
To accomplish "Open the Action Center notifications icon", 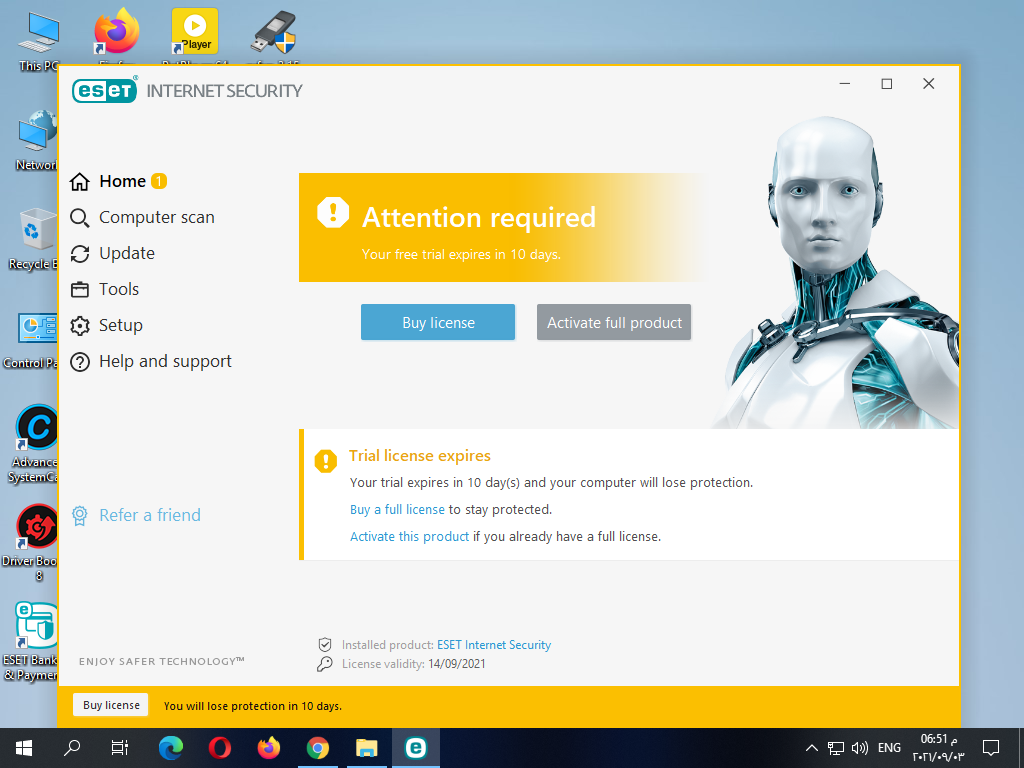I will 991,748.
